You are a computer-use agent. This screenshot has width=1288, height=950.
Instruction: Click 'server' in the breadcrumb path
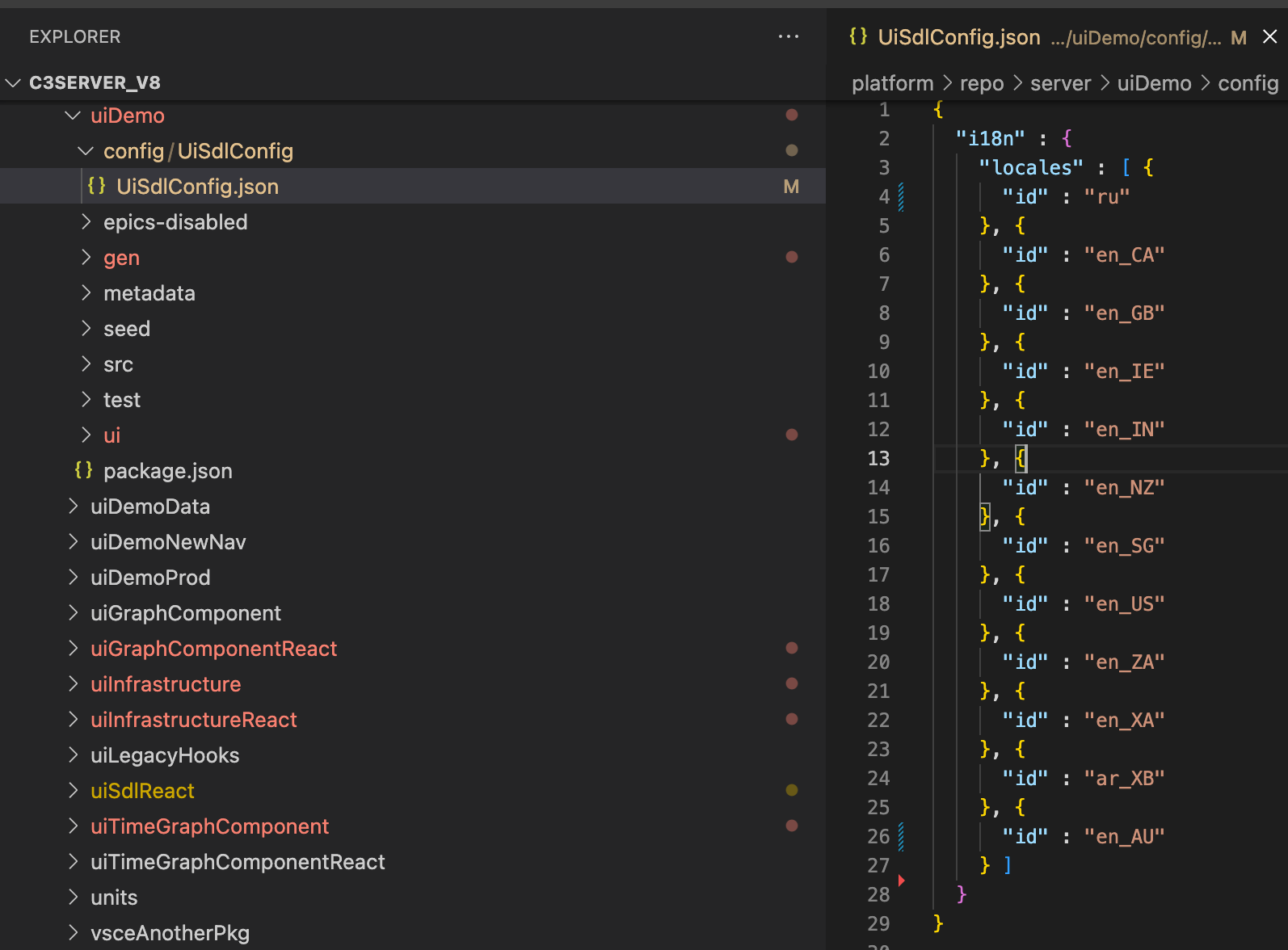pyautogui.click(x=1059, y=83)
